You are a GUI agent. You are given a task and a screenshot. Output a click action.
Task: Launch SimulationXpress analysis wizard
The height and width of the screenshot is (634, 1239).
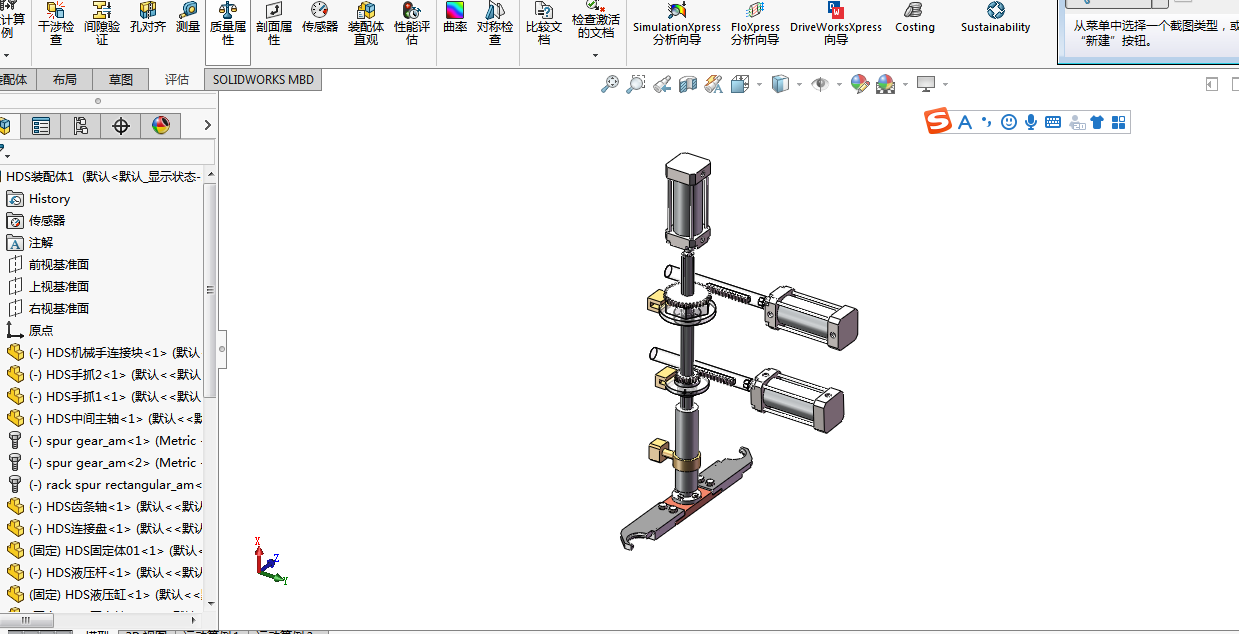click(x=676, y=24)
